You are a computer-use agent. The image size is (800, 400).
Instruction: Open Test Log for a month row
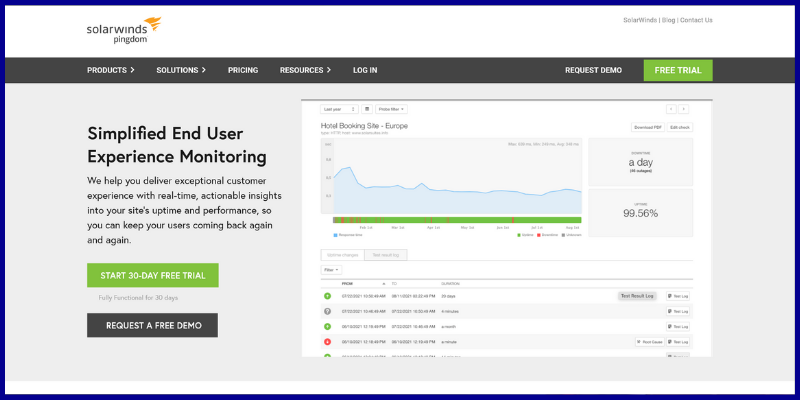pyautogui.click(x=678, y=327)
